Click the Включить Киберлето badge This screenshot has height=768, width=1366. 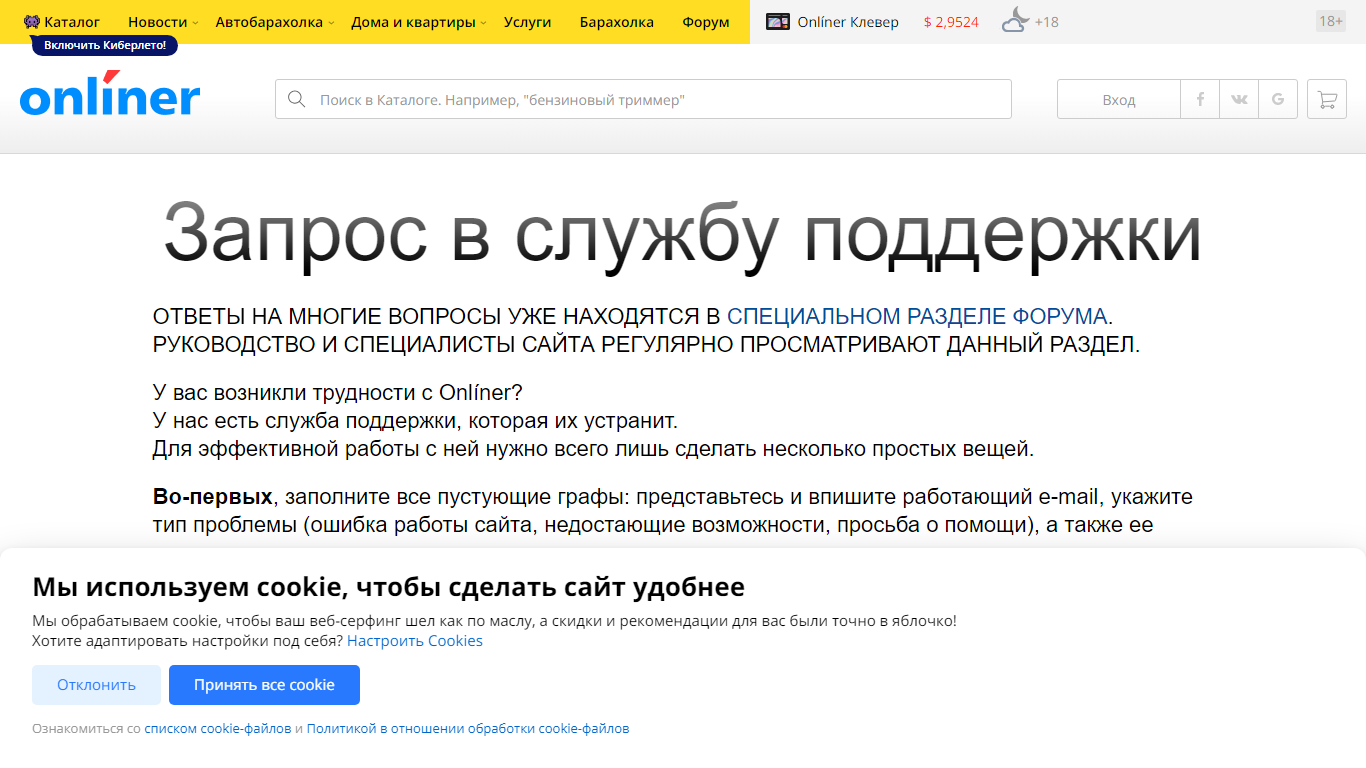coord(105,45)
